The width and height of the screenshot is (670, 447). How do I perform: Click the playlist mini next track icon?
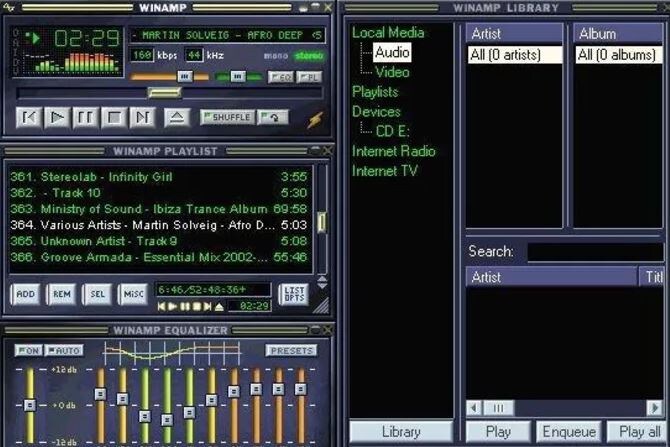point(207,306)
